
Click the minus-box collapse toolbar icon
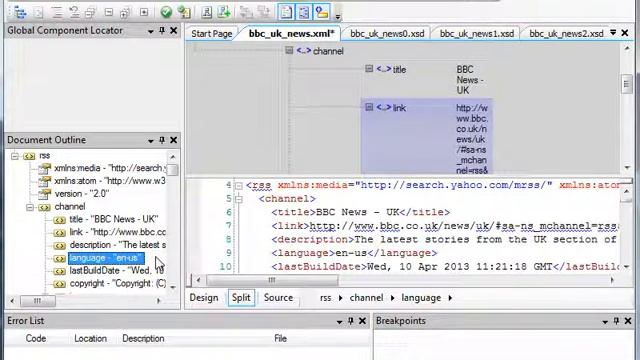[x=109, y=12]
